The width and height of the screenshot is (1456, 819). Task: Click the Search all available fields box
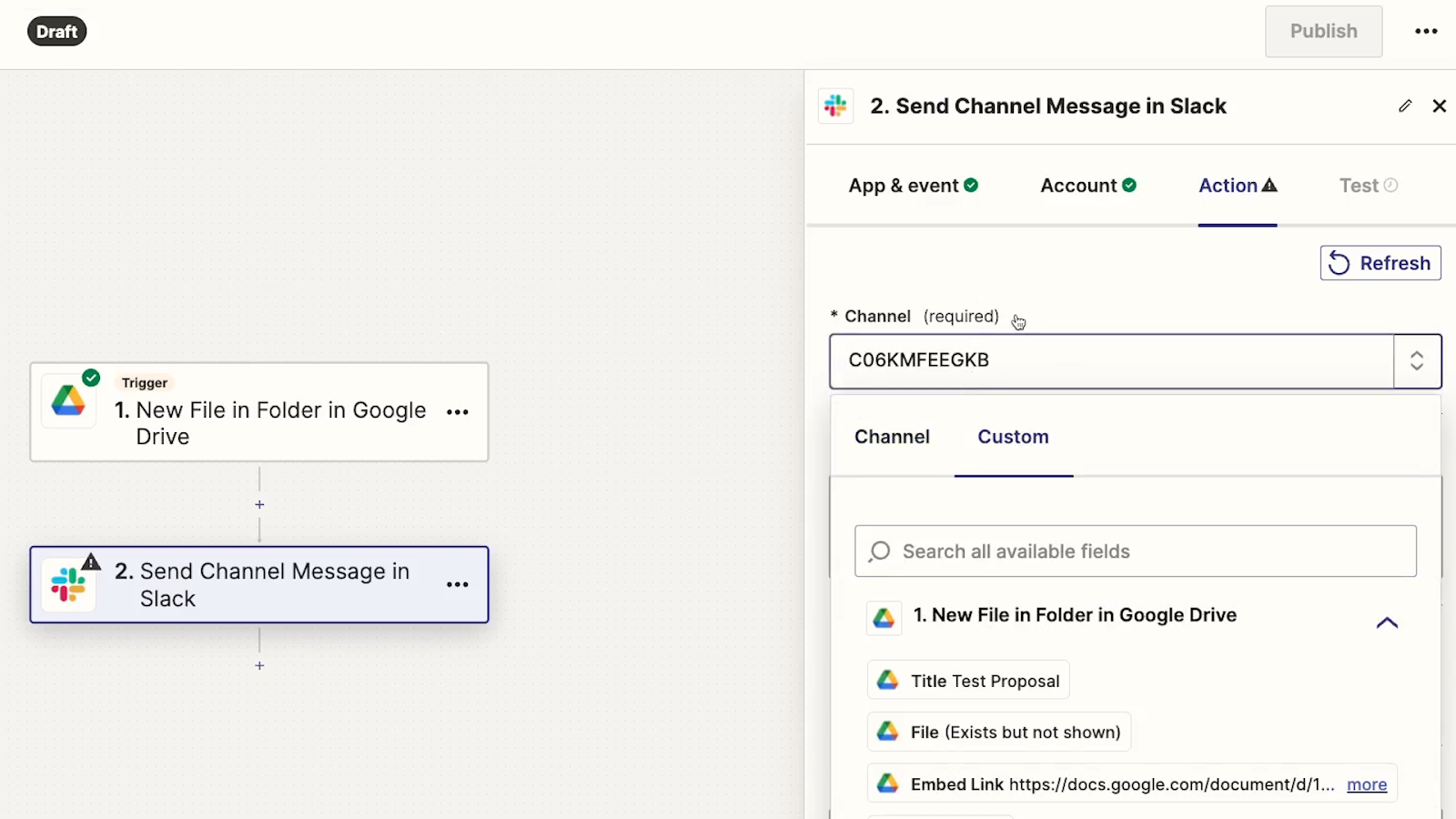(x=1136, y=551)
